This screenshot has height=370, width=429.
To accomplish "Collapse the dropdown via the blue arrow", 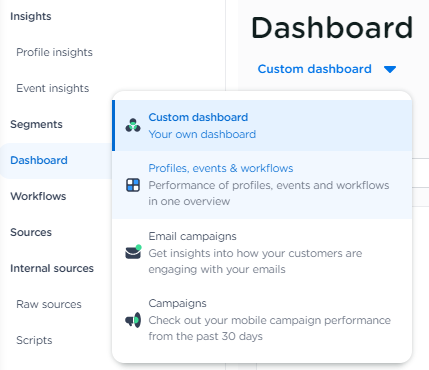I will click(390, 69).
